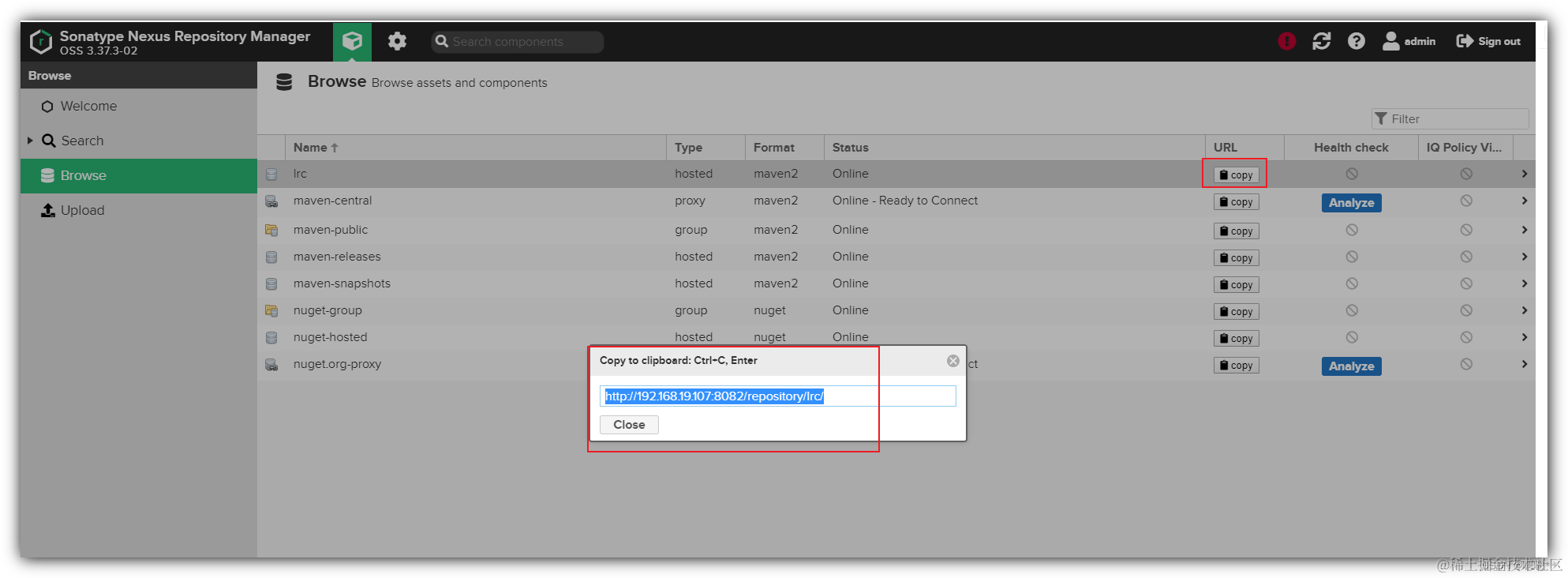The width and height of the screenshot is (1568, 578).
Task: Copy URL of nuget-hosted repository
Action: point(1236,339)
